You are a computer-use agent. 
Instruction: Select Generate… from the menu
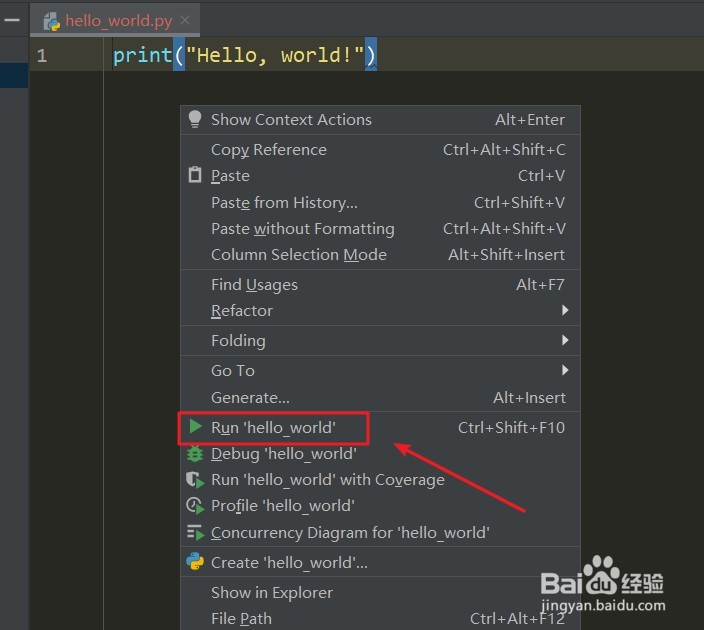point(380,397)
